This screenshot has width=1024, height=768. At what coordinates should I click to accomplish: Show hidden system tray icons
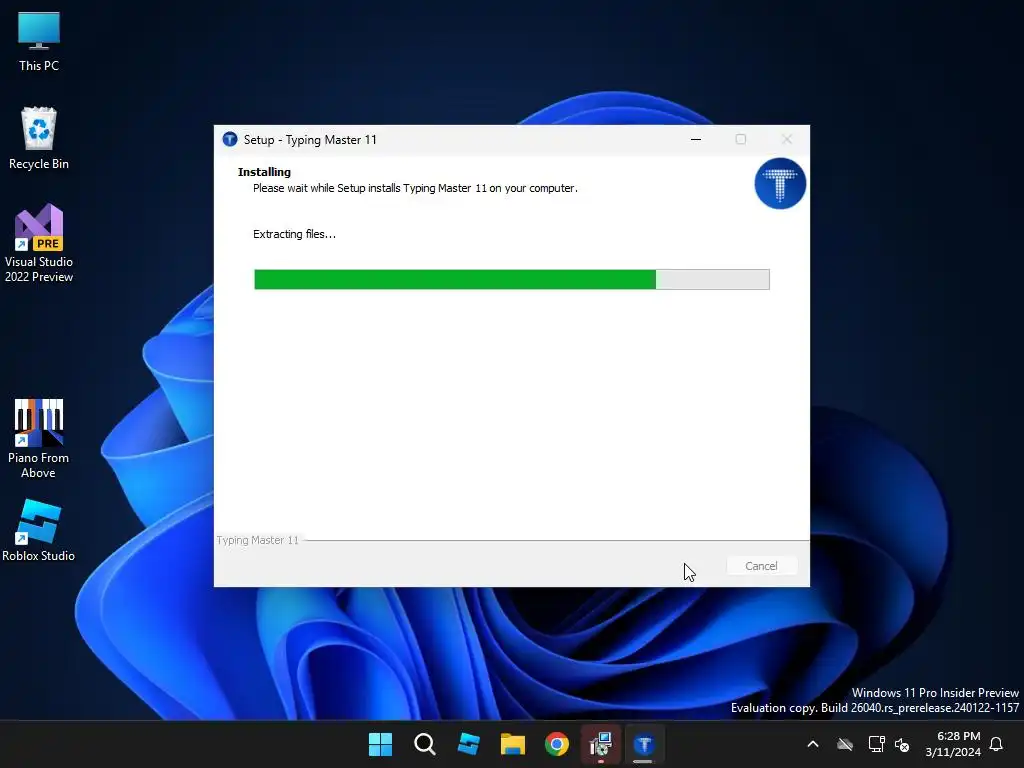(x=813, y=744)
